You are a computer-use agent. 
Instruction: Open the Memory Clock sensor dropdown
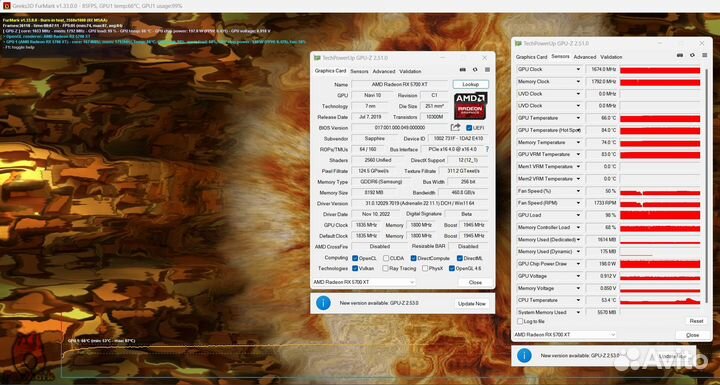tap(578, 81)
